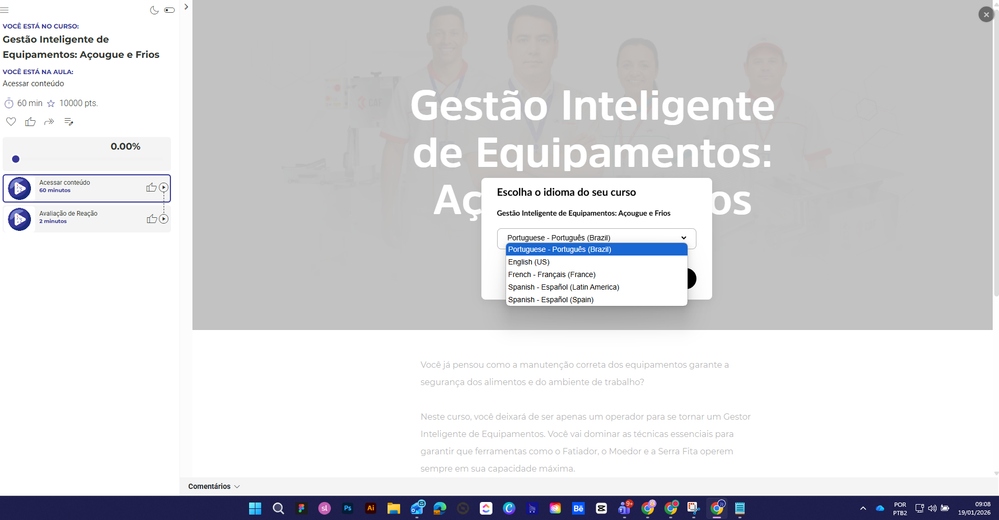Screen dimensions: 999x520
Task: Select Spanish - Español (Latin America) option
Action: click(x=596, y=287)
